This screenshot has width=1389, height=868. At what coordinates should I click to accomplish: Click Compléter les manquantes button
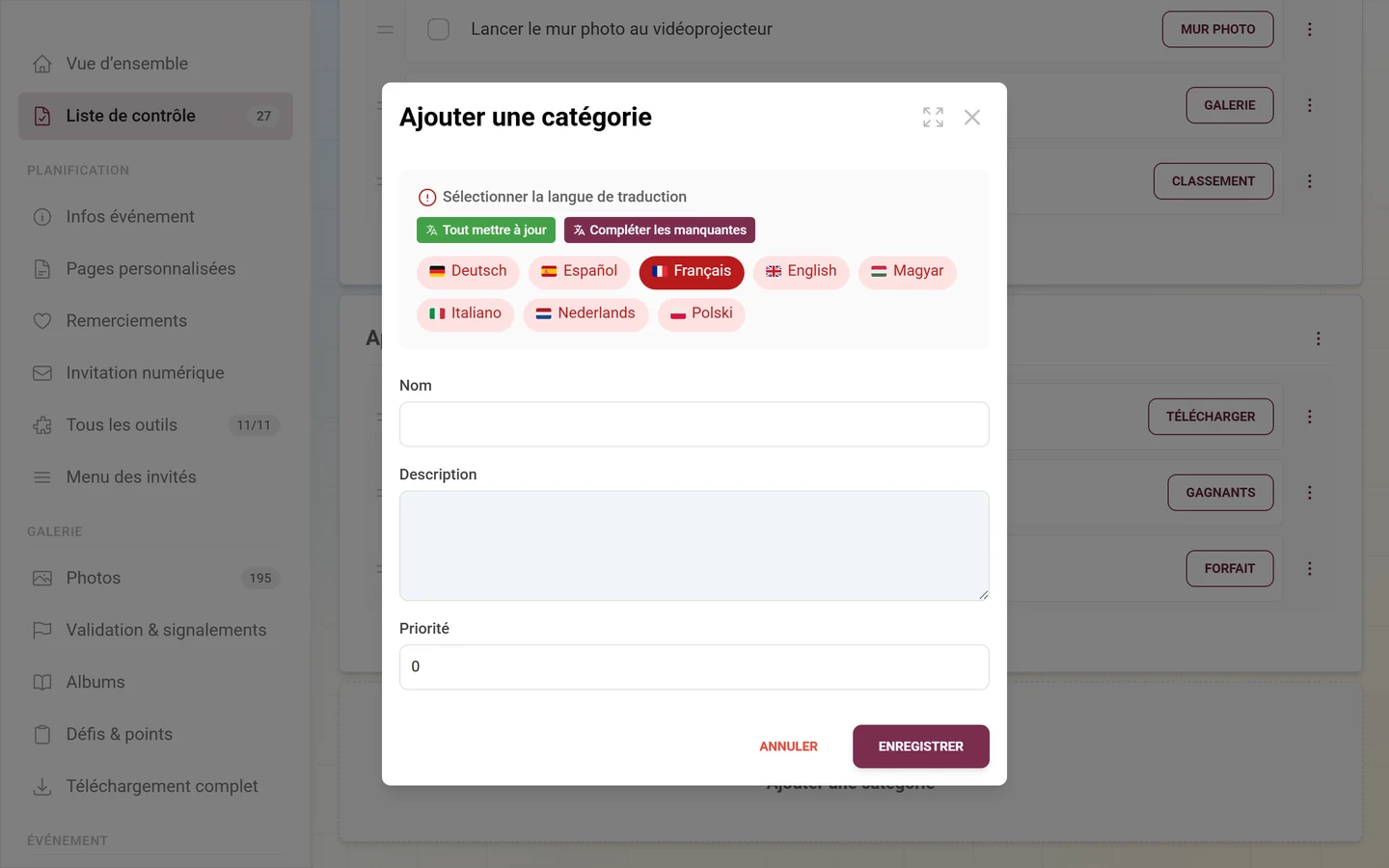click(x=660, y=231)
